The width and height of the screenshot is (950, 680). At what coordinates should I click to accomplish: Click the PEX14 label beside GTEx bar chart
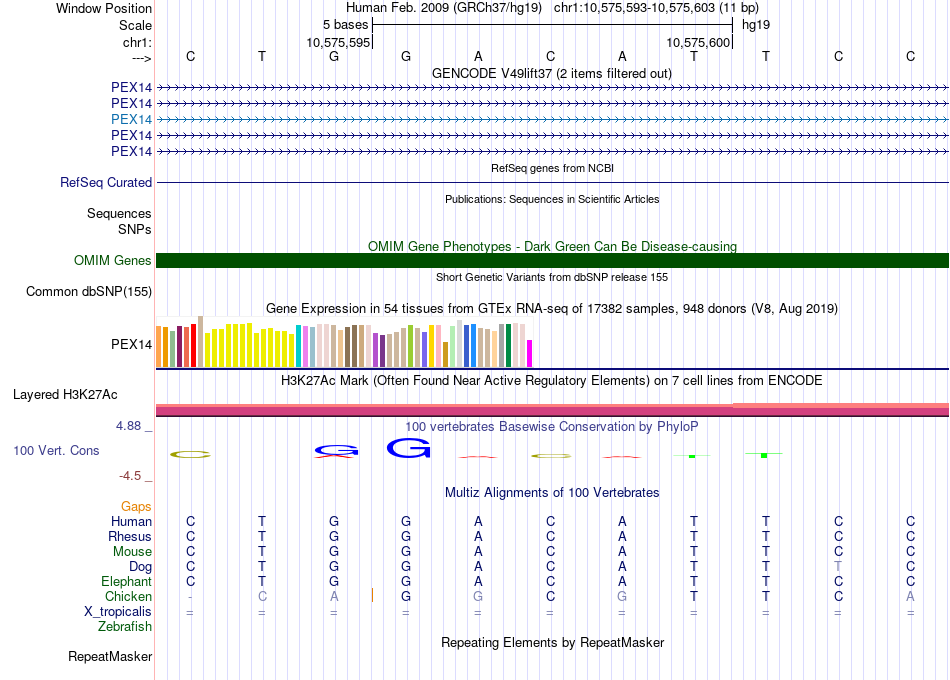[x=131, y=344]
